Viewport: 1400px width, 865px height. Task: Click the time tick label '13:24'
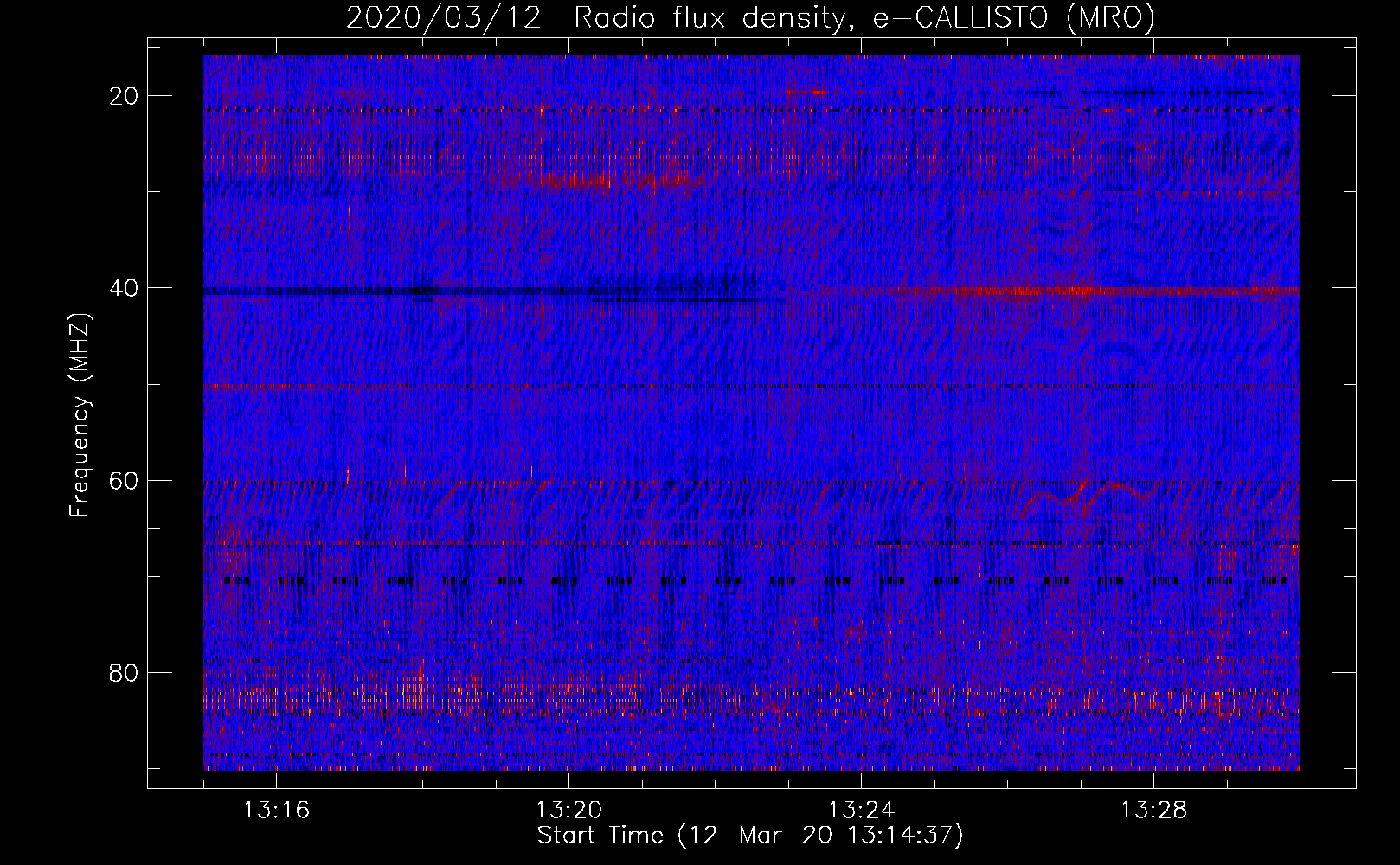pos(861,811)
